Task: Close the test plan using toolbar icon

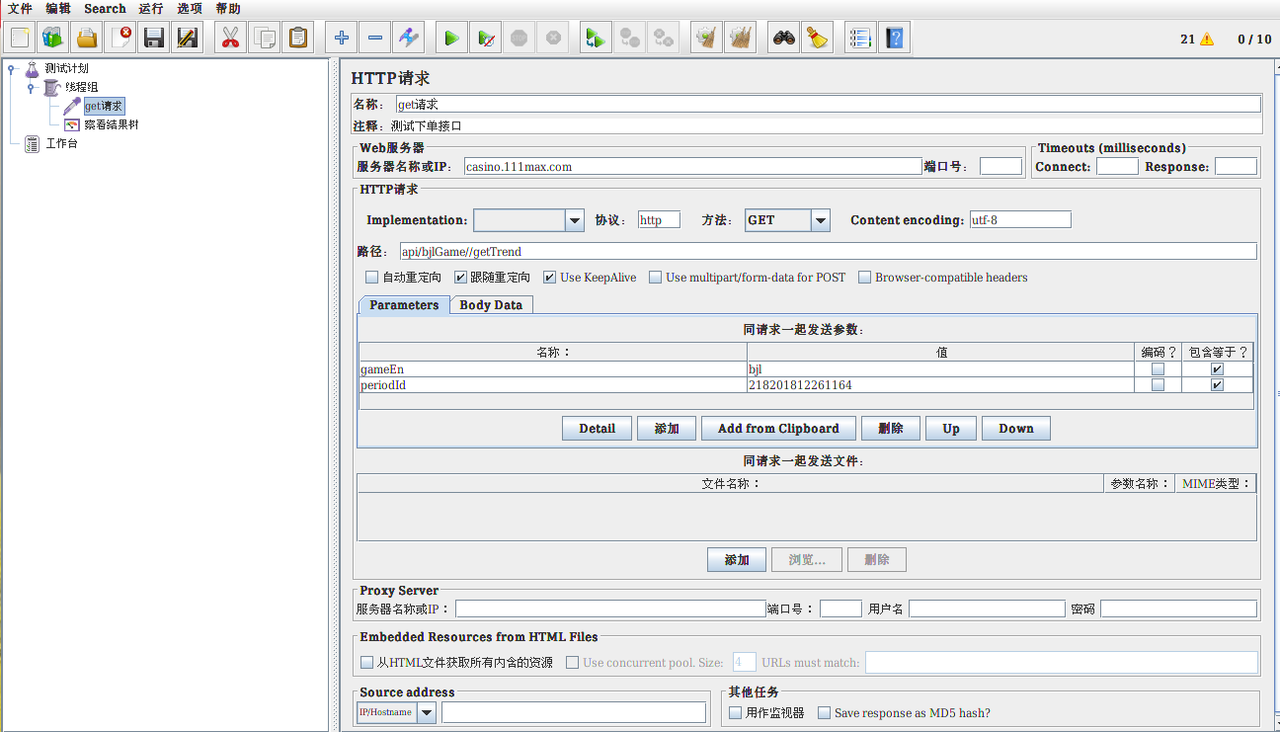Action: 121,39
